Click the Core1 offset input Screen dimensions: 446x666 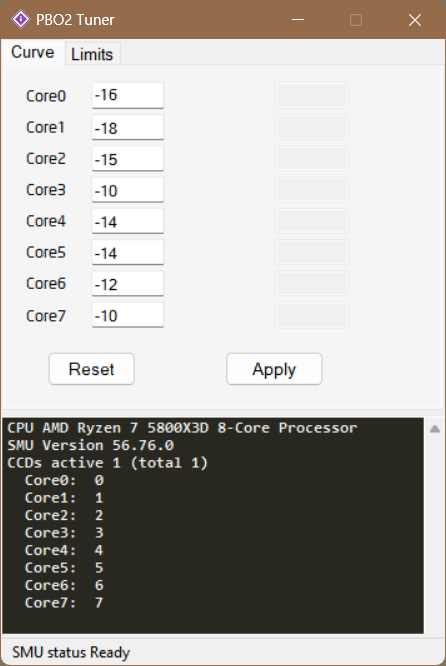click(128, 127)
